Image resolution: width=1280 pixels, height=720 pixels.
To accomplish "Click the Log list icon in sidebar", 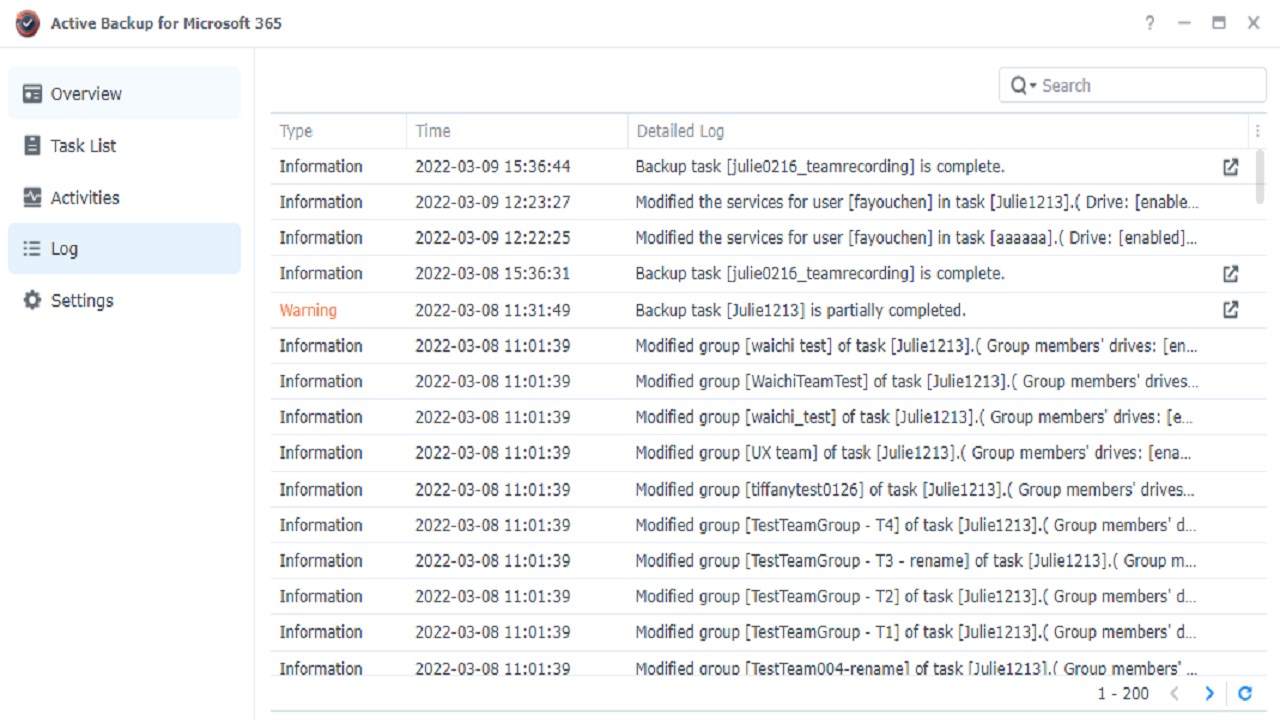I will (32, 249).
